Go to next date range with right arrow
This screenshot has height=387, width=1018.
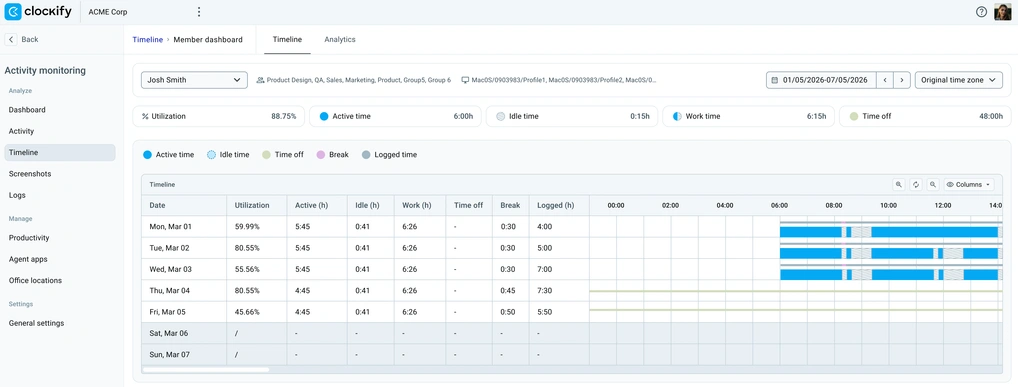click(x=902, y=80)
